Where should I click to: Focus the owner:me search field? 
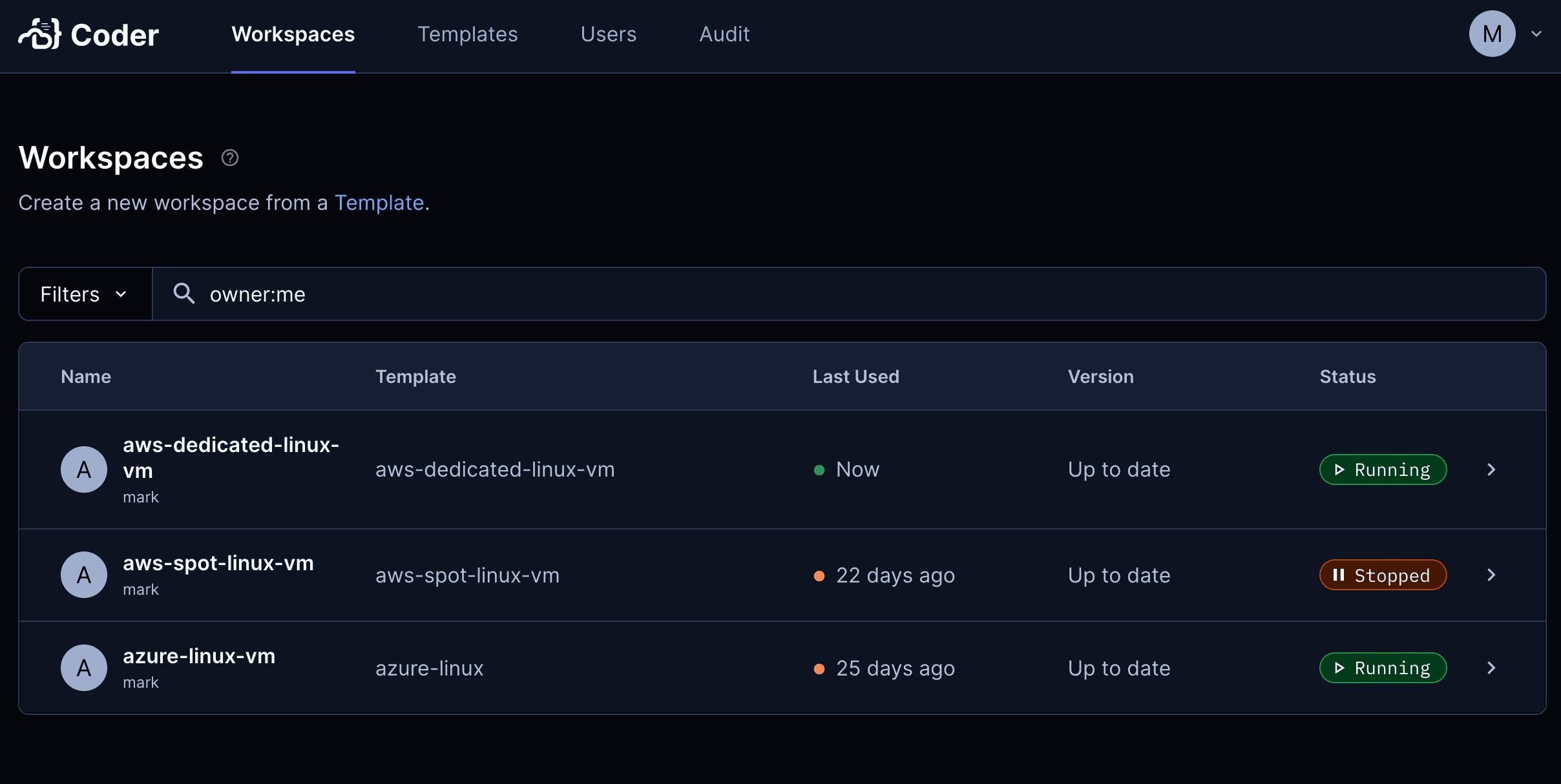point(849,294)
